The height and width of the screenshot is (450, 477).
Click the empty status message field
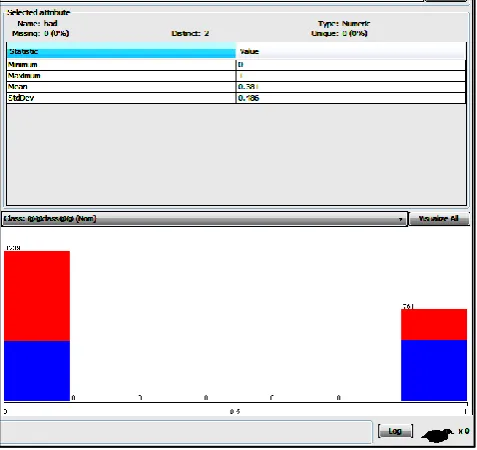click(186, 432)
